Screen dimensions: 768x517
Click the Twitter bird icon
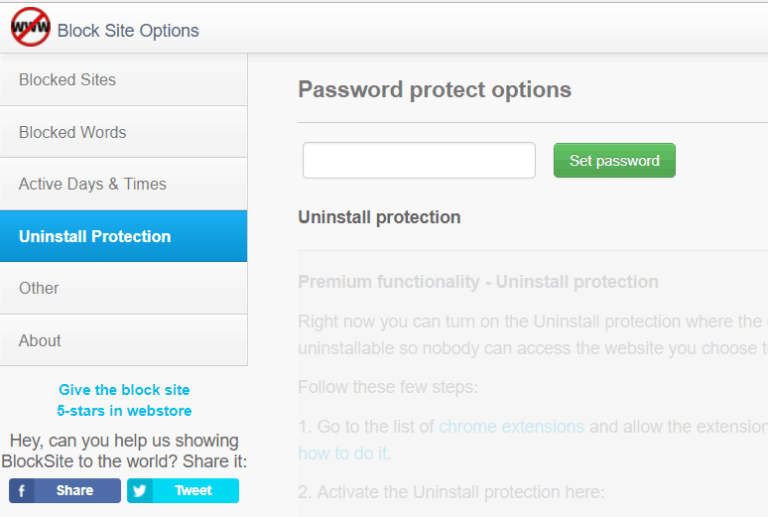(x=139, y=491)
